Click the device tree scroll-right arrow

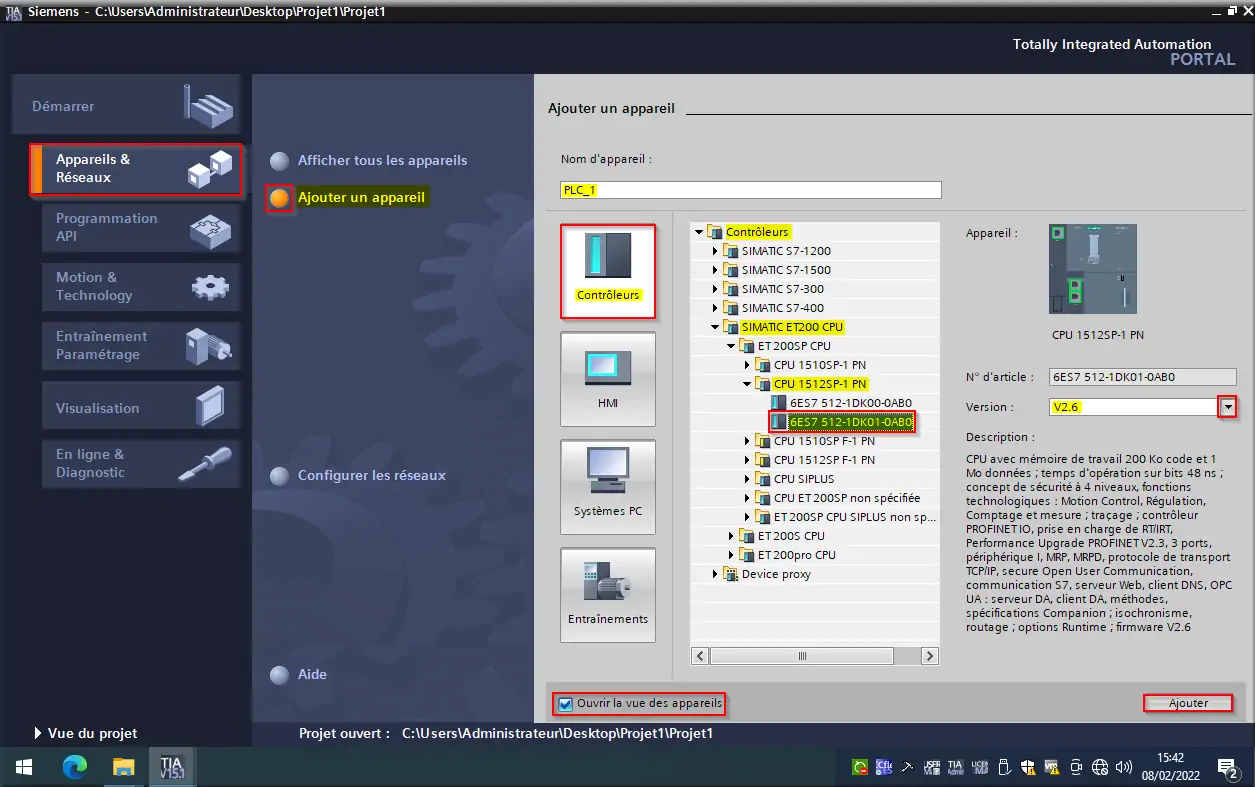pos(930,656)
